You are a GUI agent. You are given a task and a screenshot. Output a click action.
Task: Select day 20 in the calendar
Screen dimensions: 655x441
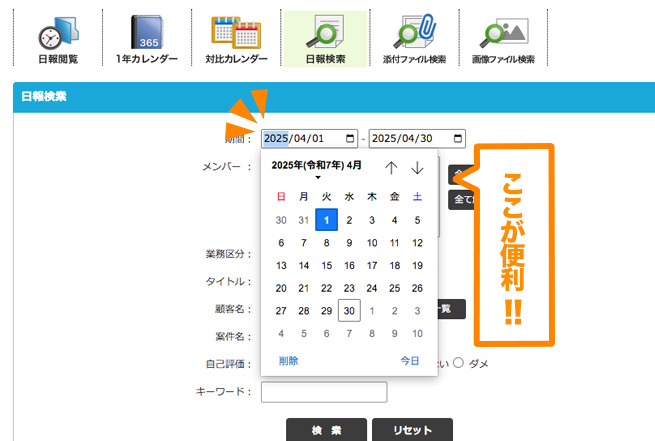tap(281, 288)
